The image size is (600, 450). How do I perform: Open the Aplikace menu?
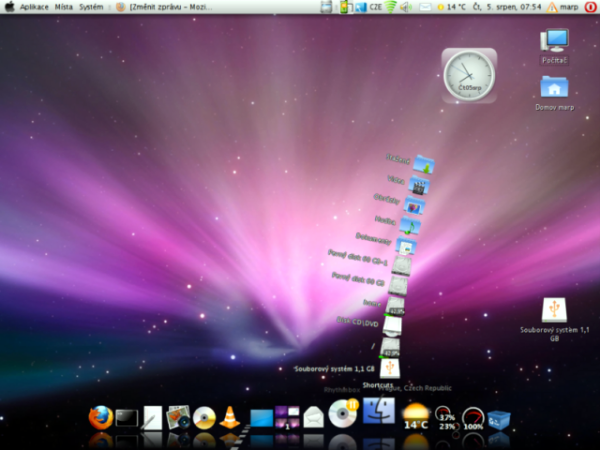coord(34,7)
